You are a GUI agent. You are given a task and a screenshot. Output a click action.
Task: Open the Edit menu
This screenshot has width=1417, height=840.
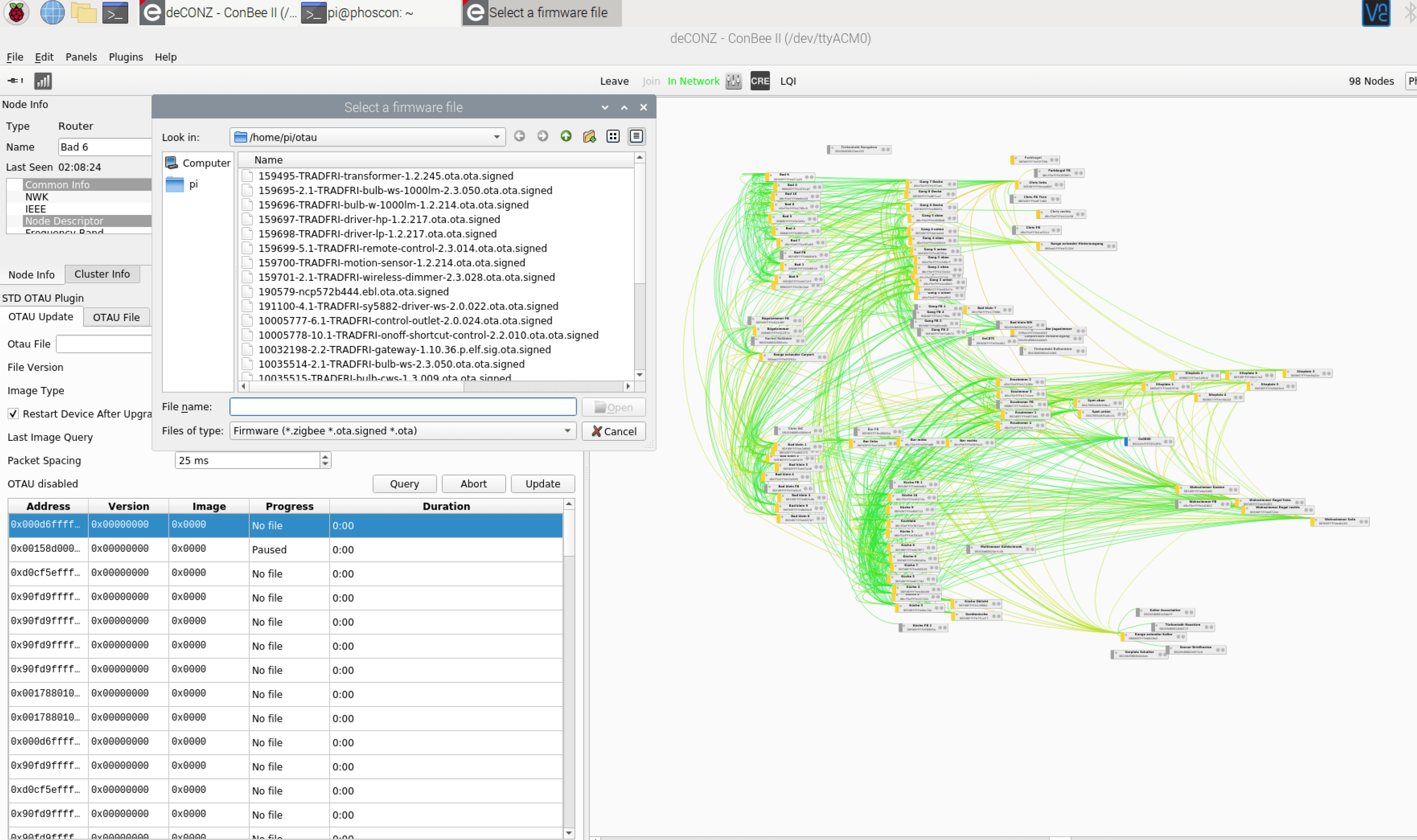[44, 57]
